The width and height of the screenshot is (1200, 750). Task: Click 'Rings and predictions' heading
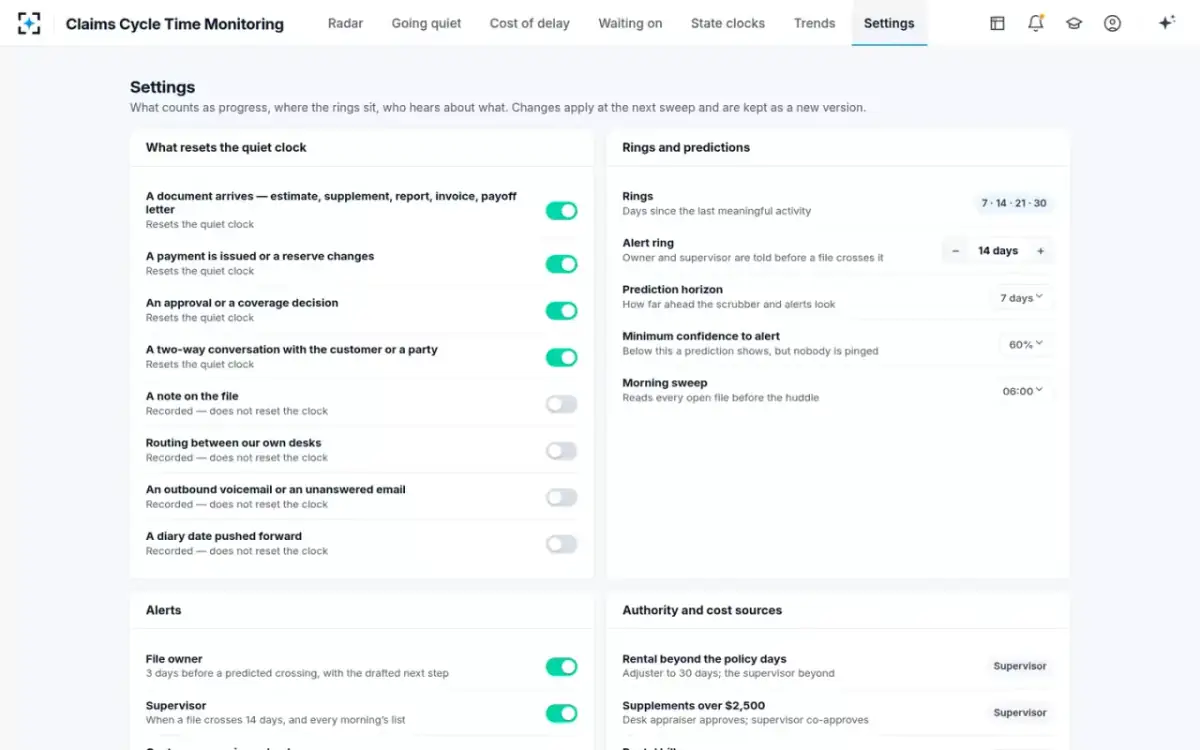(x=686, y=147)
